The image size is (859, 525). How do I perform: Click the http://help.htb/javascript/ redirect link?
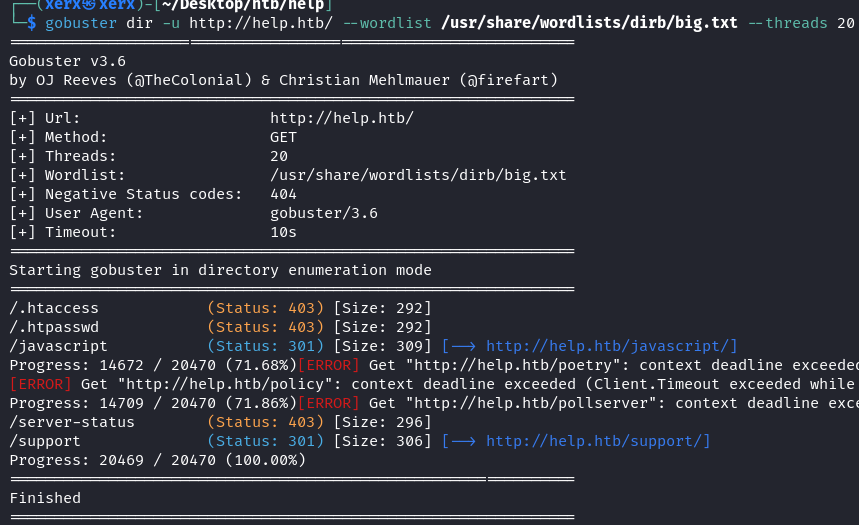tap(611, 346)
